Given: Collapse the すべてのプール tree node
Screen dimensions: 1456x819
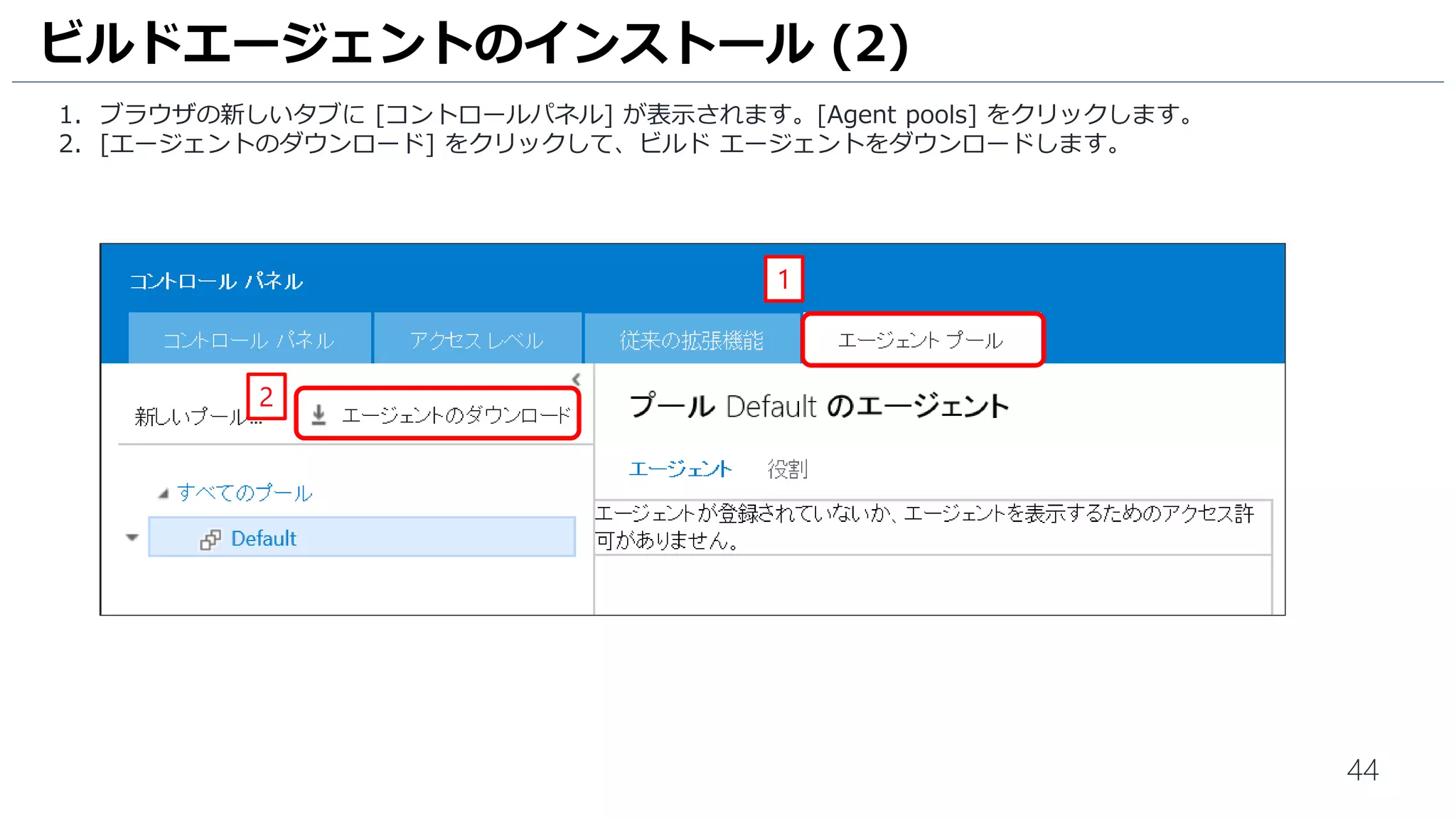Looking at the screenshot, I should pos(163,493).
